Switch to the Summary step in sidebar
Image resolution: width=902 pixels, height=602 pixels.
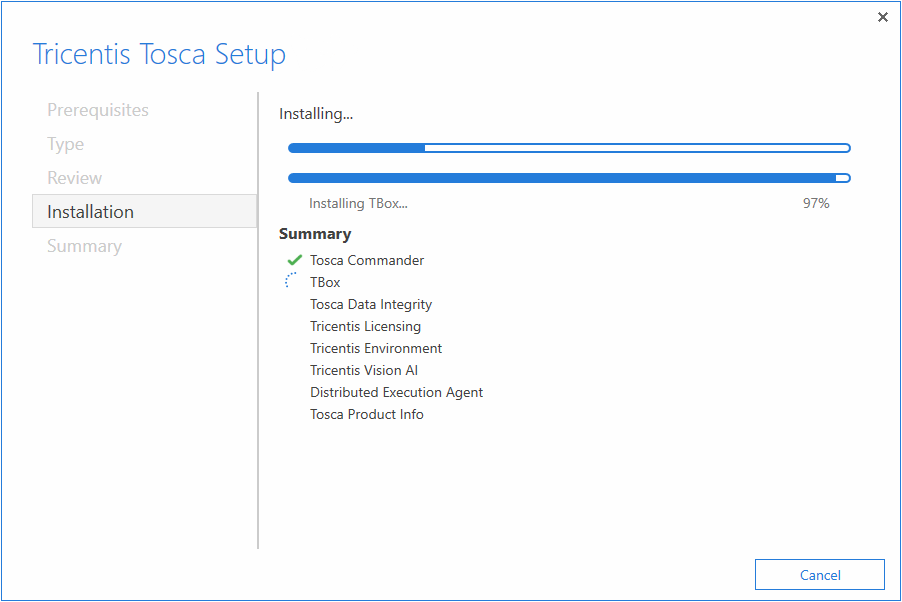(84, 246)
